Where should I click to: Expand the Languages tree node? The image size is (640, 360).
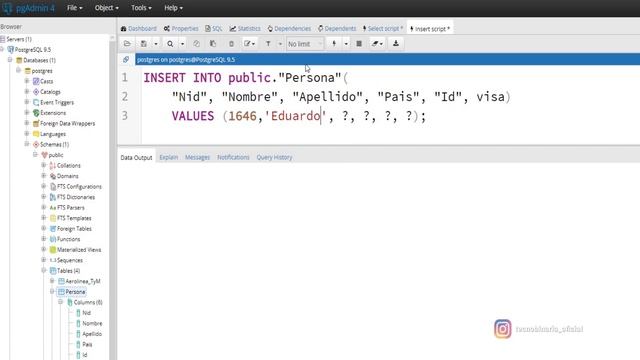click(27, 133)
